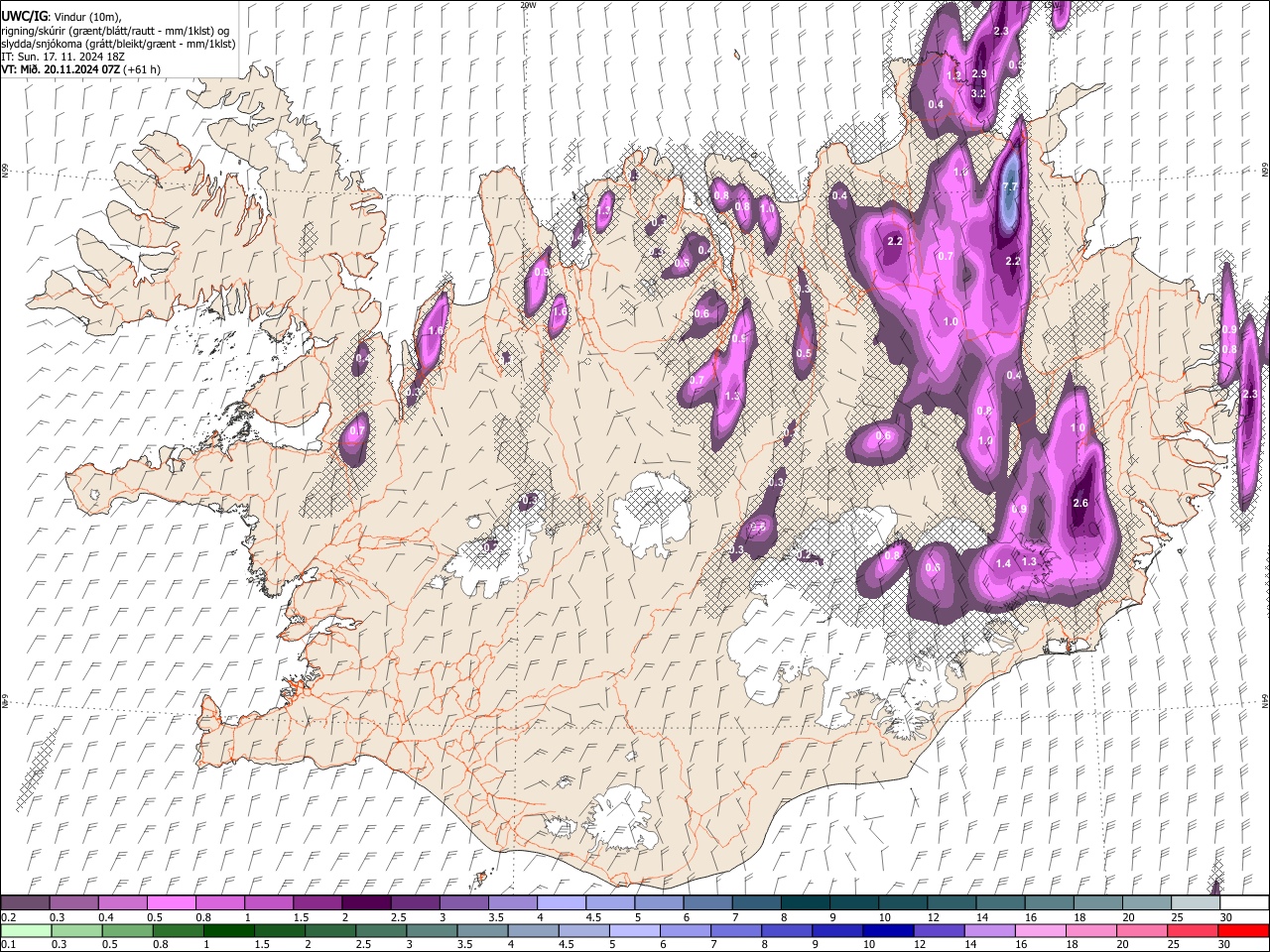Click the bright pink 0.5 snow legend swatch
The width and height of the screenshot is (1270, 952).
171,903
